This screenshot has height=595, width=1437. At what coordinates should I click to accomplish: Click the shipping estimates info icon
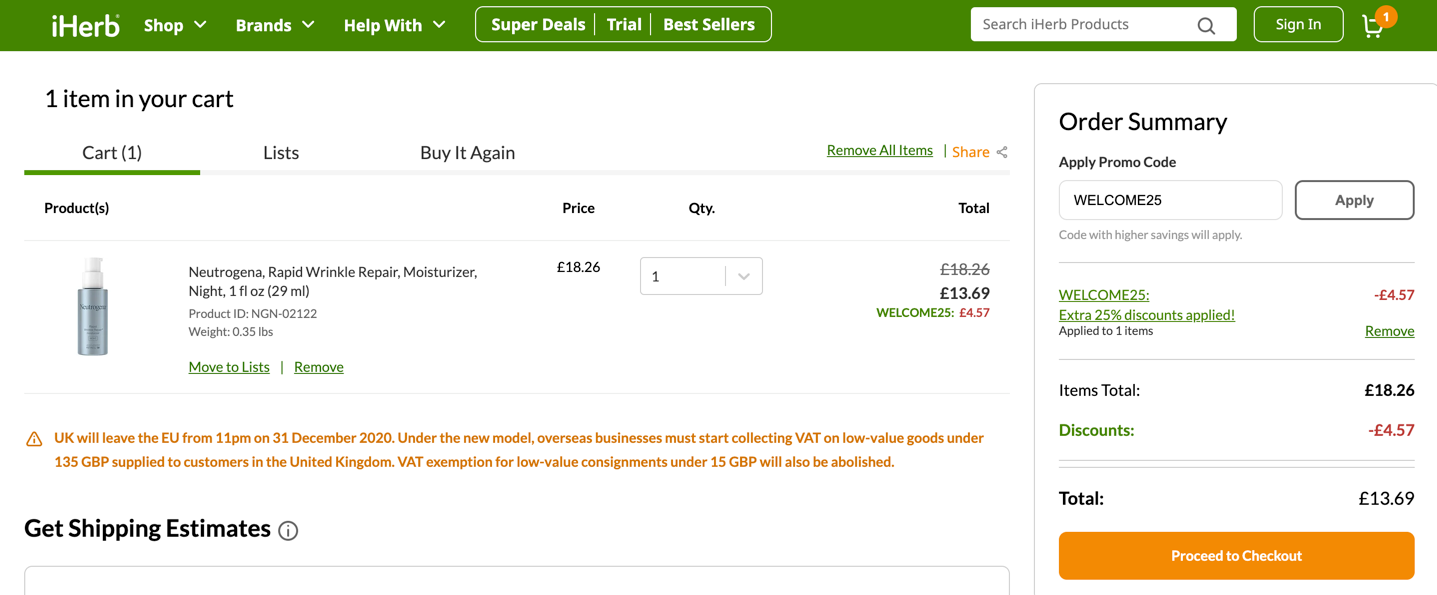click(288, 531)
